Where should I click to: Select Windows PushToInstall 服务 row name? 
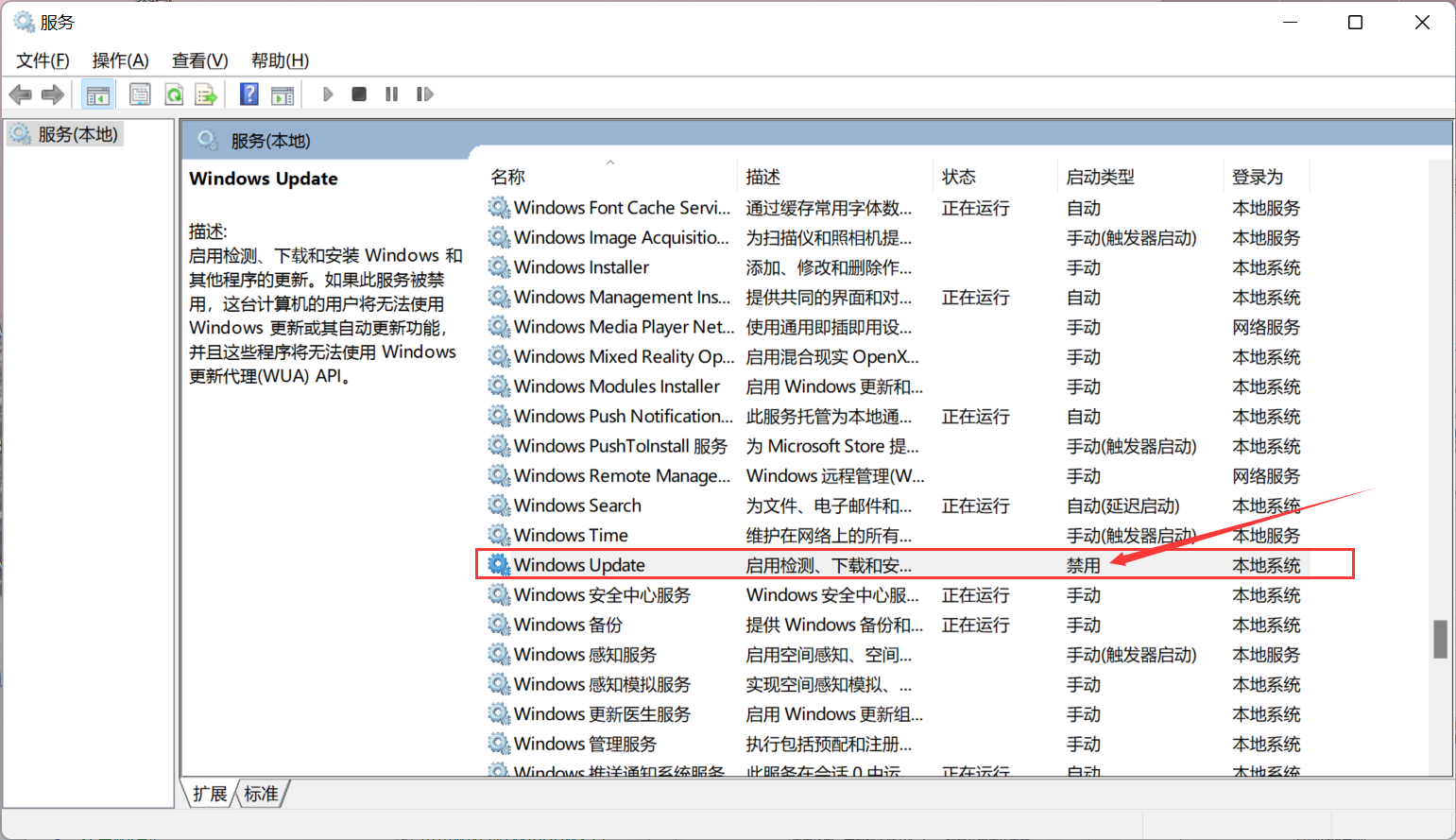(x=621, y=446)
